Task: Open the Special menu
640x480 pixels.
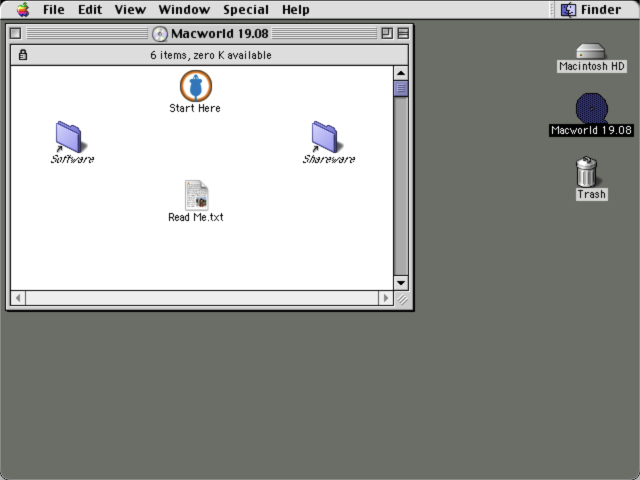Action: (x=246, y=9)
